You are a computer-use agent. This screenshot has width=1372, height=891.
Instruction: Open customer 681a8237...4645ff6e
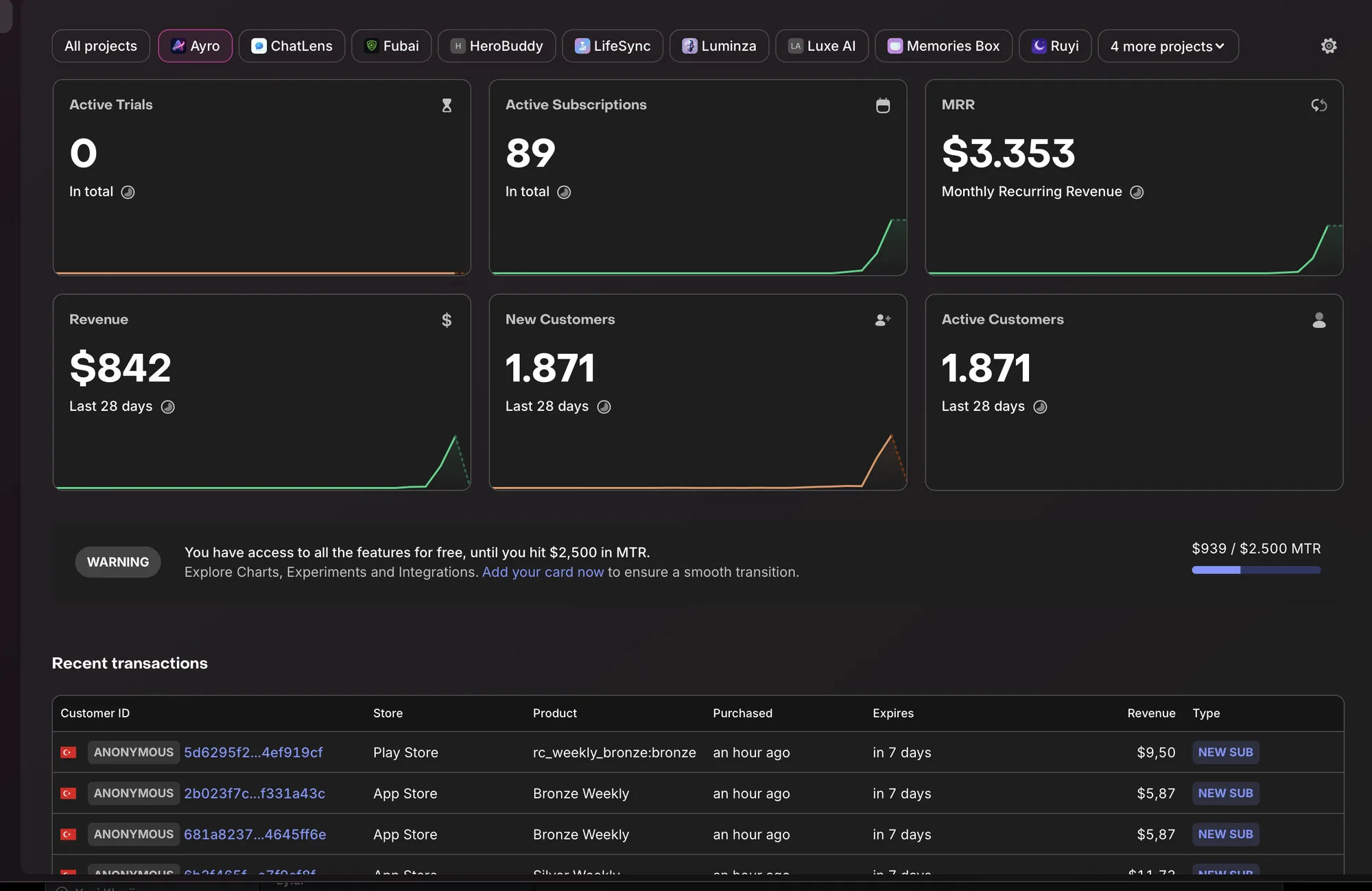pos(255,835)
